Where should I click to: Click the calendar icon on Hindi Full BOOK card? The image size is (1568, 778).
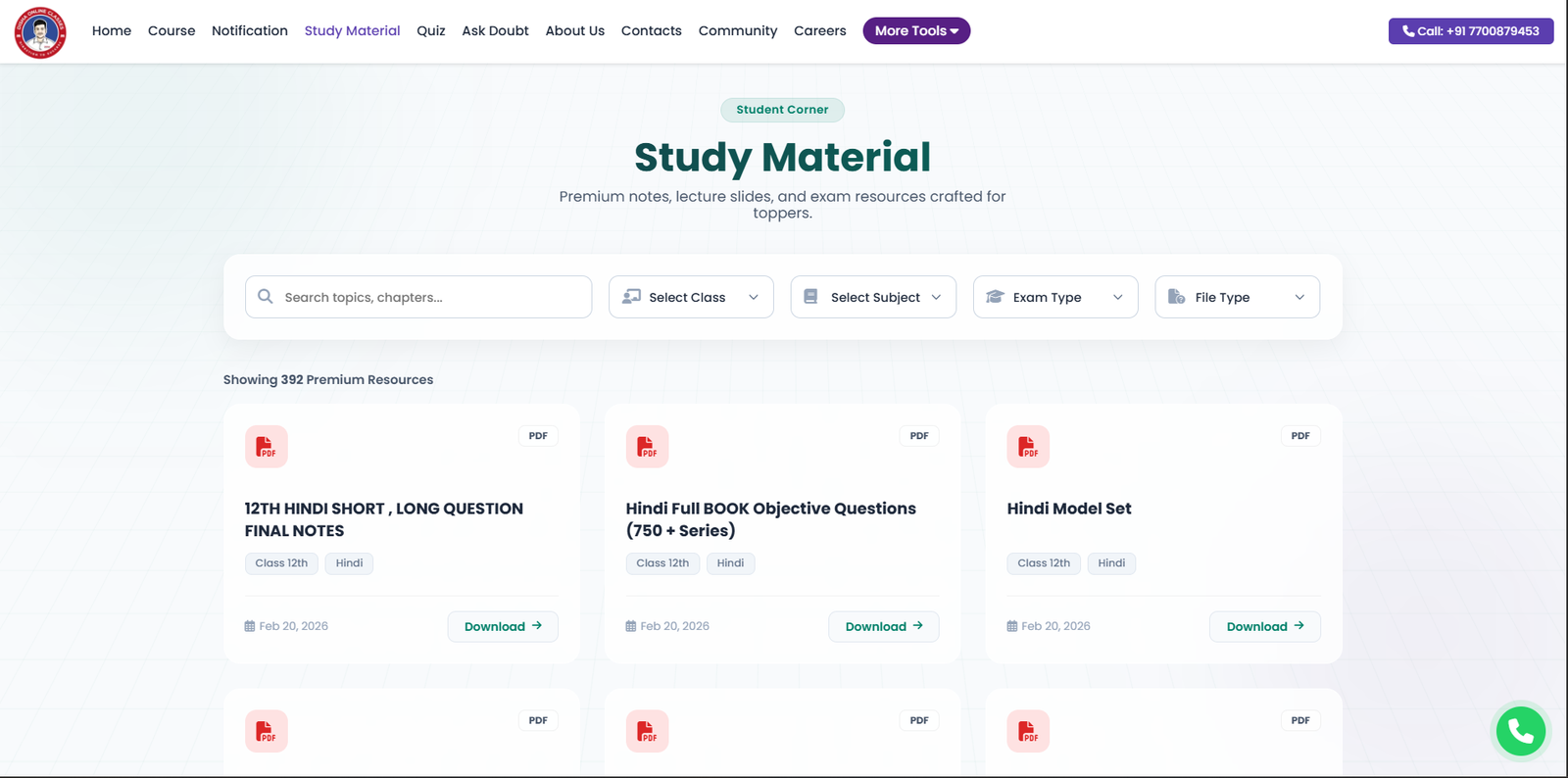coord(631,626)
